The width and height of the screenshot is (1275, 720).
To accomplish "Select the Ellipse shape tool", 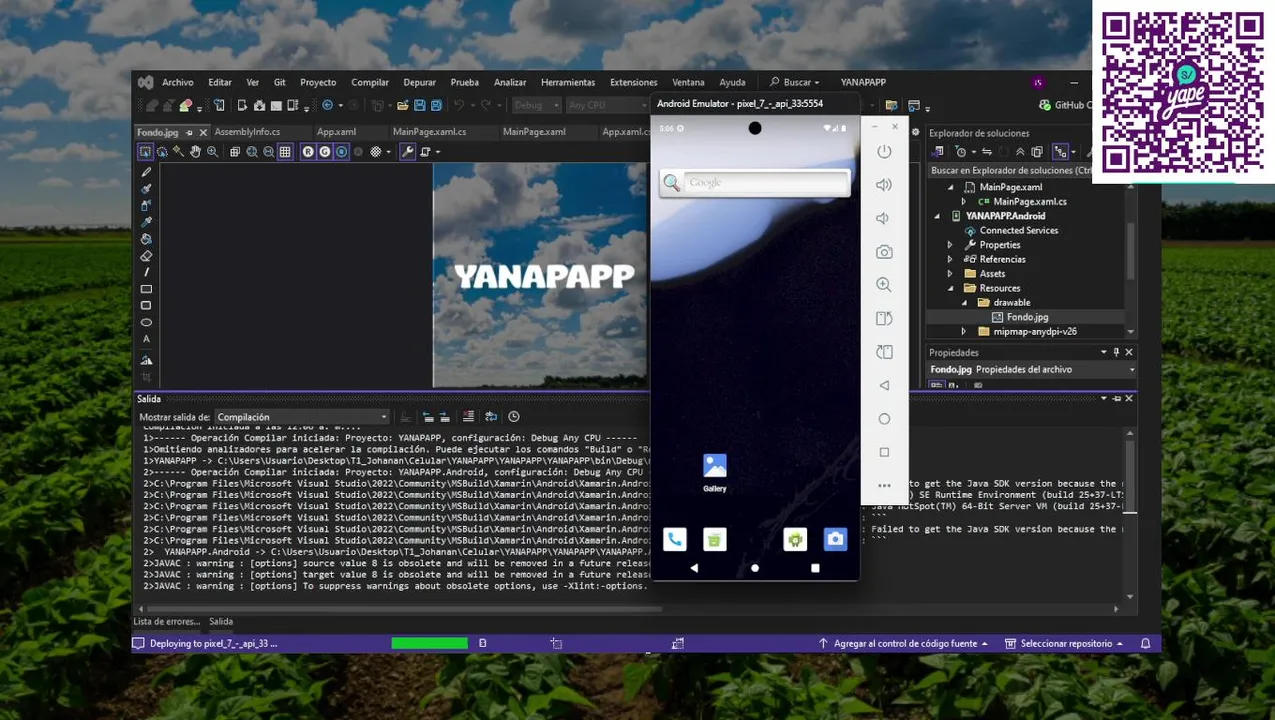I will point(146,322).
